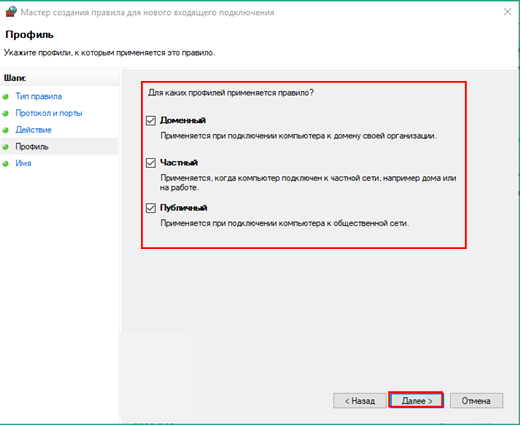Uncheck the Доменный profile checkbox
The image size is (521, 426).
tap(151, 120)
